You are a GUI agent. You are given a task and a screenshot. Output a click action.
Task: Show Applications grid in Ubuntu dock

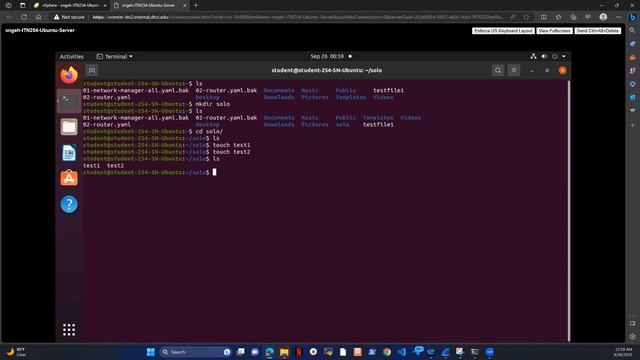click(x=69, y=329)
